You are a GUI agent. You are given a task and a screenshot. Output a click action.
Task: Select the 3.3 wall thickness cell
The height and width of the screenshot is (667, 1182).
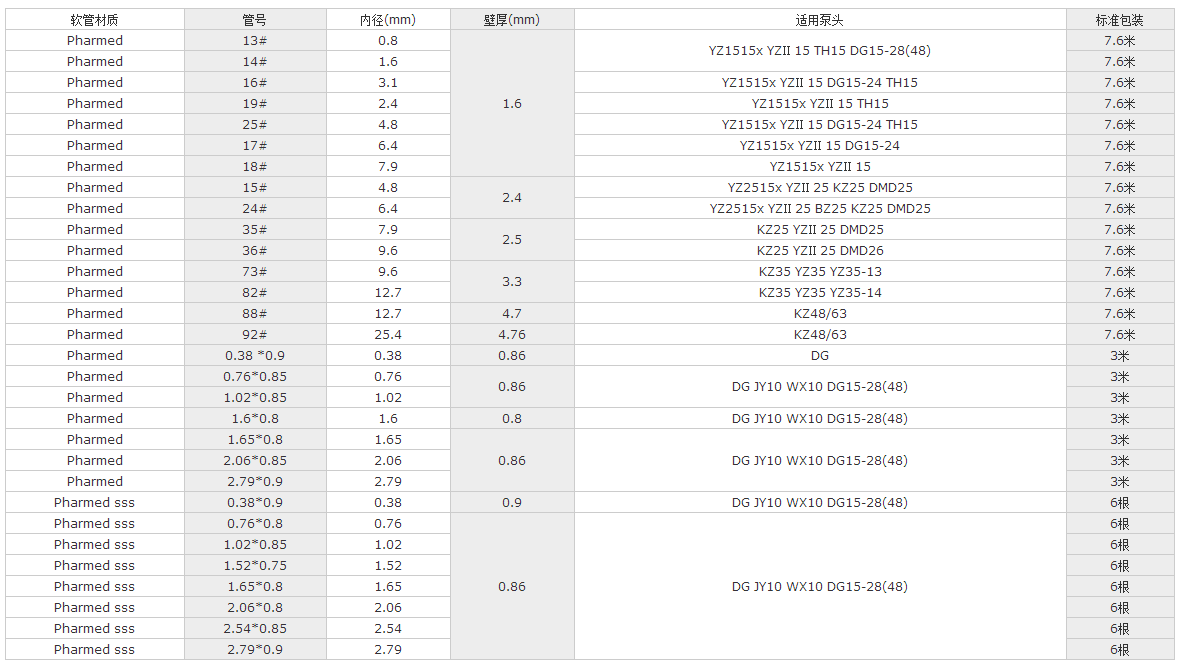512,282
